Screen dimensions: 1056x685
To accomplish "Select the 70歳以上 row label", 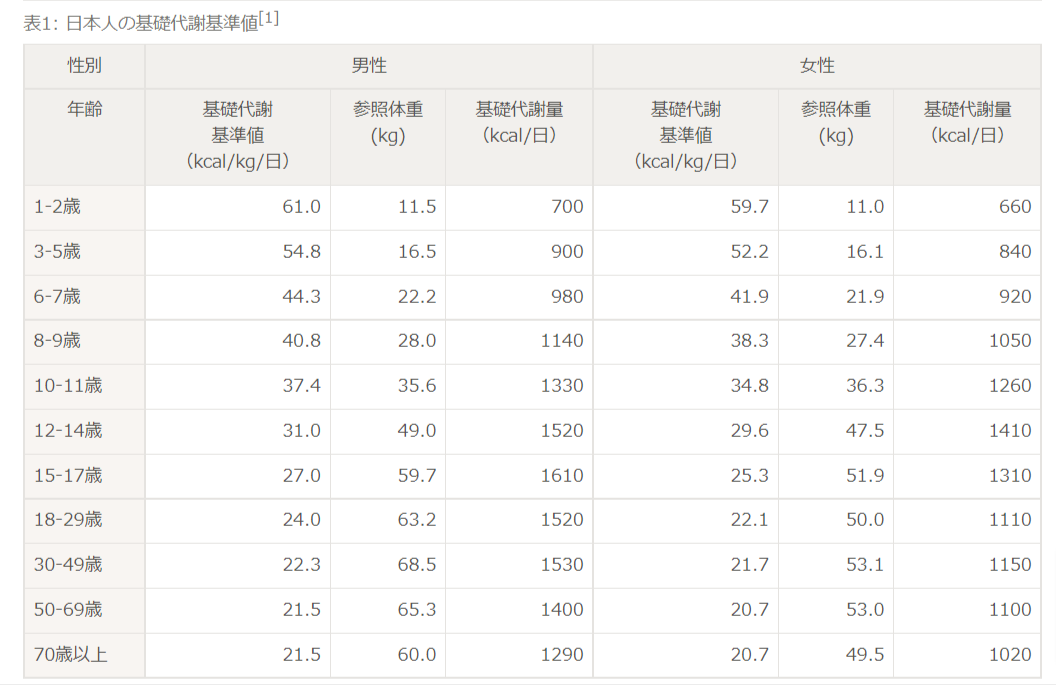I will click(70, 655).
